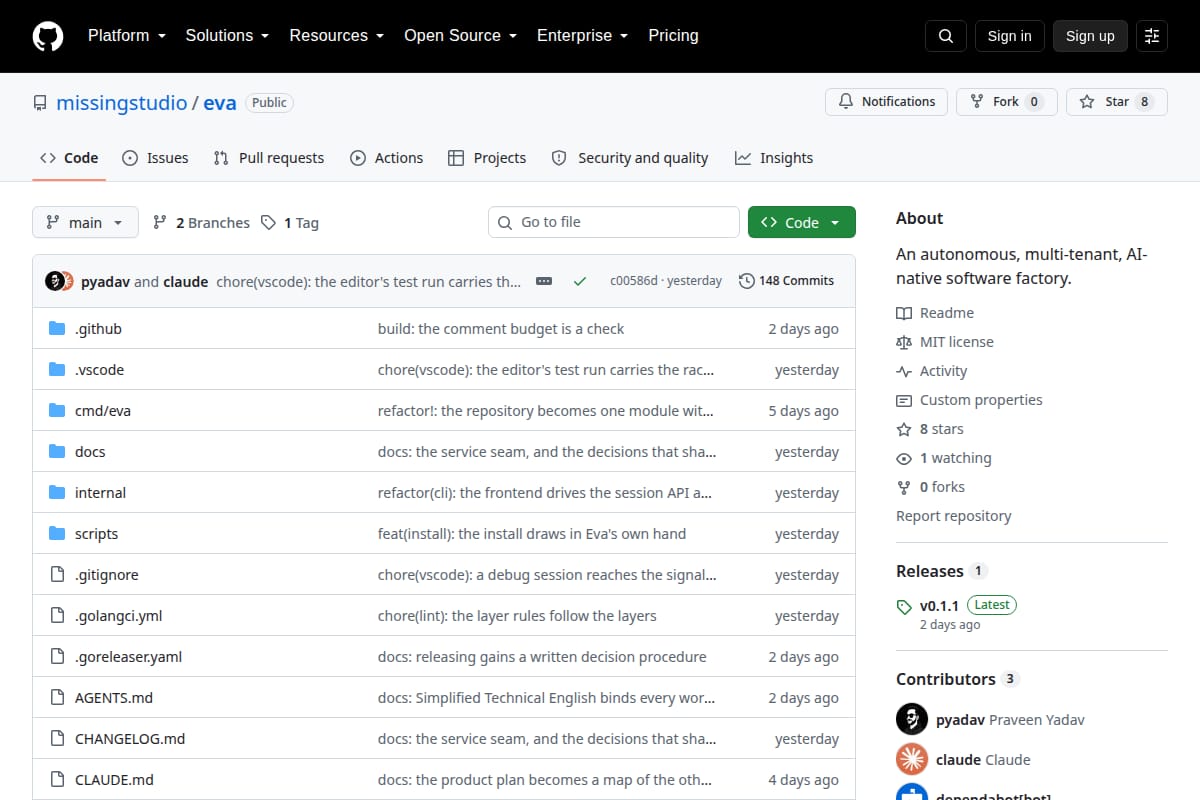Click the v0.1.1 release tag icon
Viewport: 1200px width, 800px height.
pos(904,606)
